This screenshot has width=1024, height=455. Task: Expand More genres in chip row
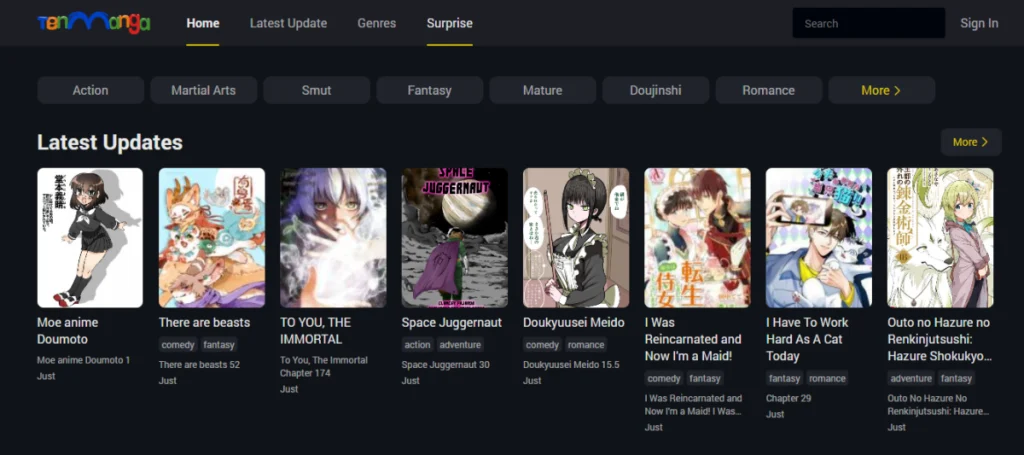click(x=882, y=90)
